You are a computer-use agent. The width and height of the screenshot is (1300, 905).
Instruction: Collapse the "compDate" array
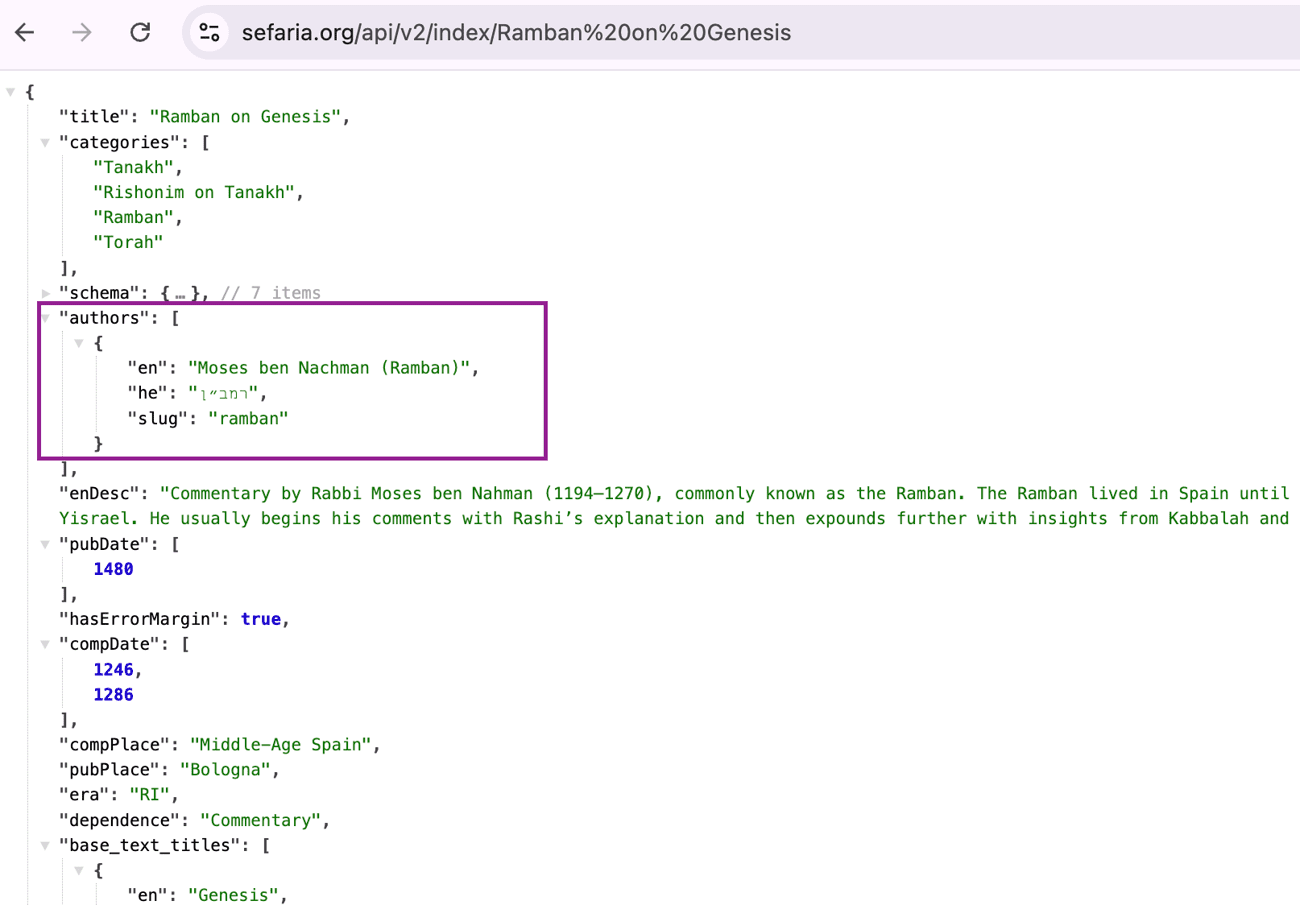tap(45, 644)
